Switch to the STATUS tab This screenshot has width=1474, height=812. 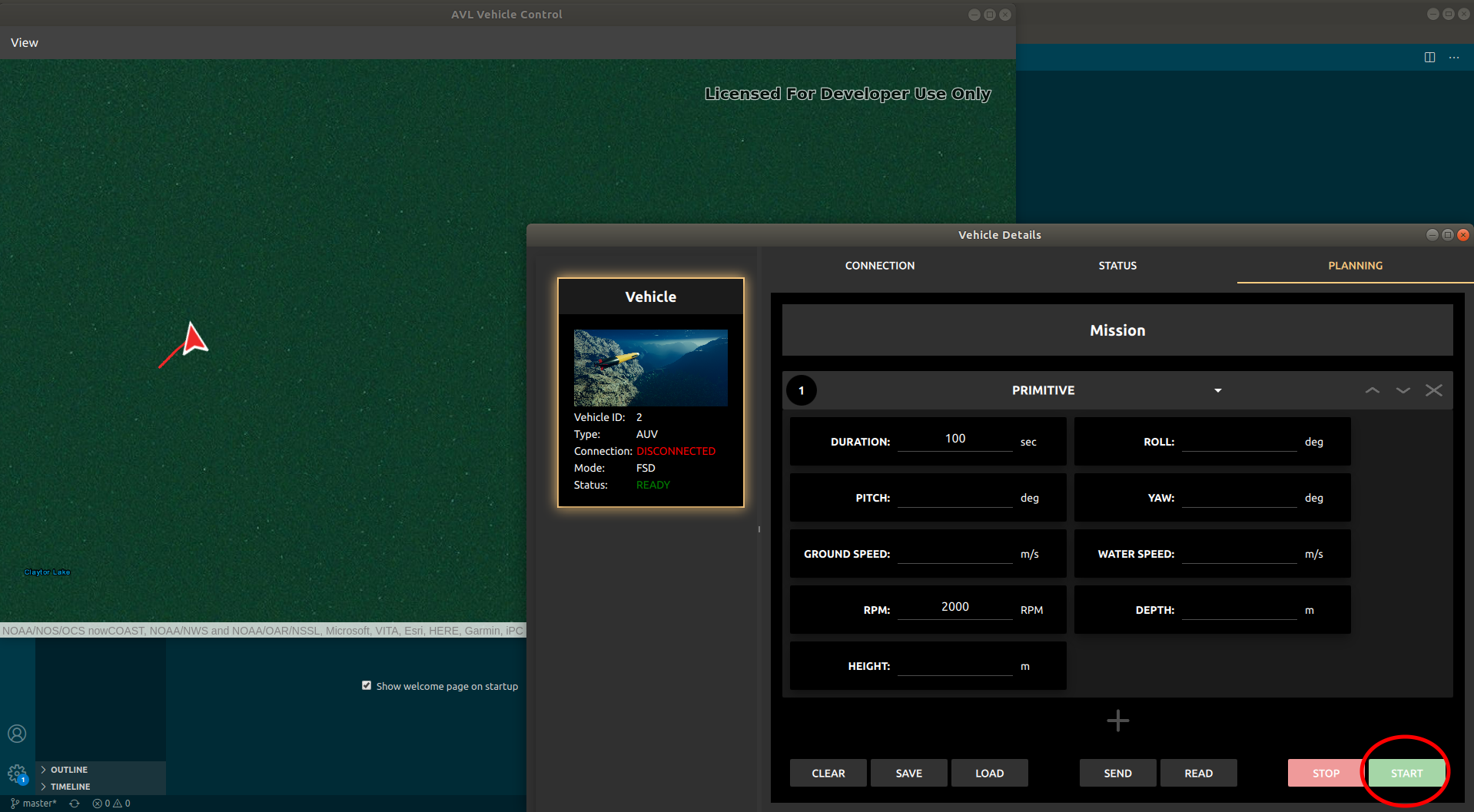click(1117, 266)
